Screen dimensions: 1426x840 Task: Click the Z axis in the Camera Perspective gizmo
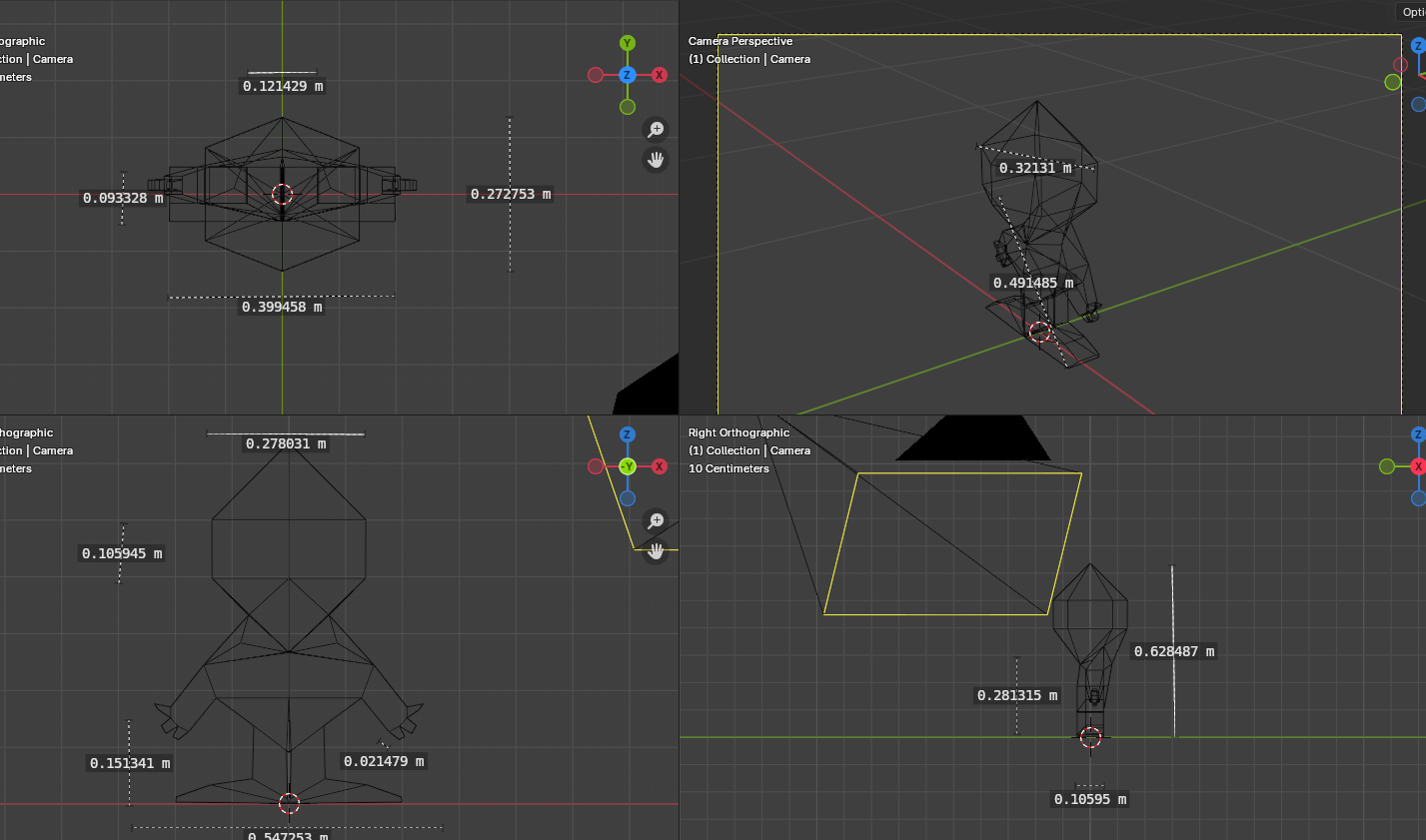click(1419, 46)
